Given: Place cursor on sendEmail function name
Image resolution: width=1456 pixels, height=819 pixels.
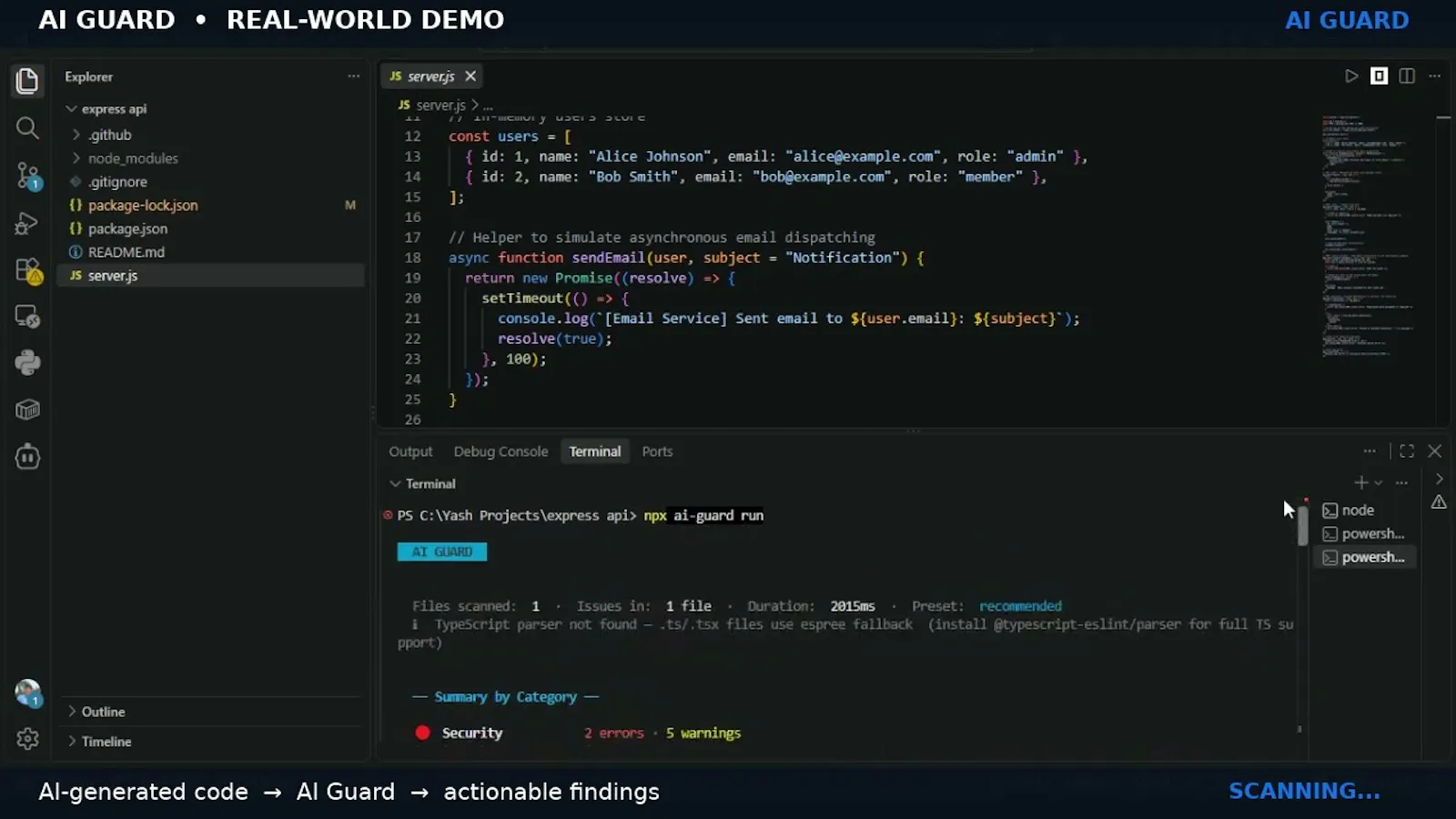Looking at the screenshot, I should pos(608,258).
